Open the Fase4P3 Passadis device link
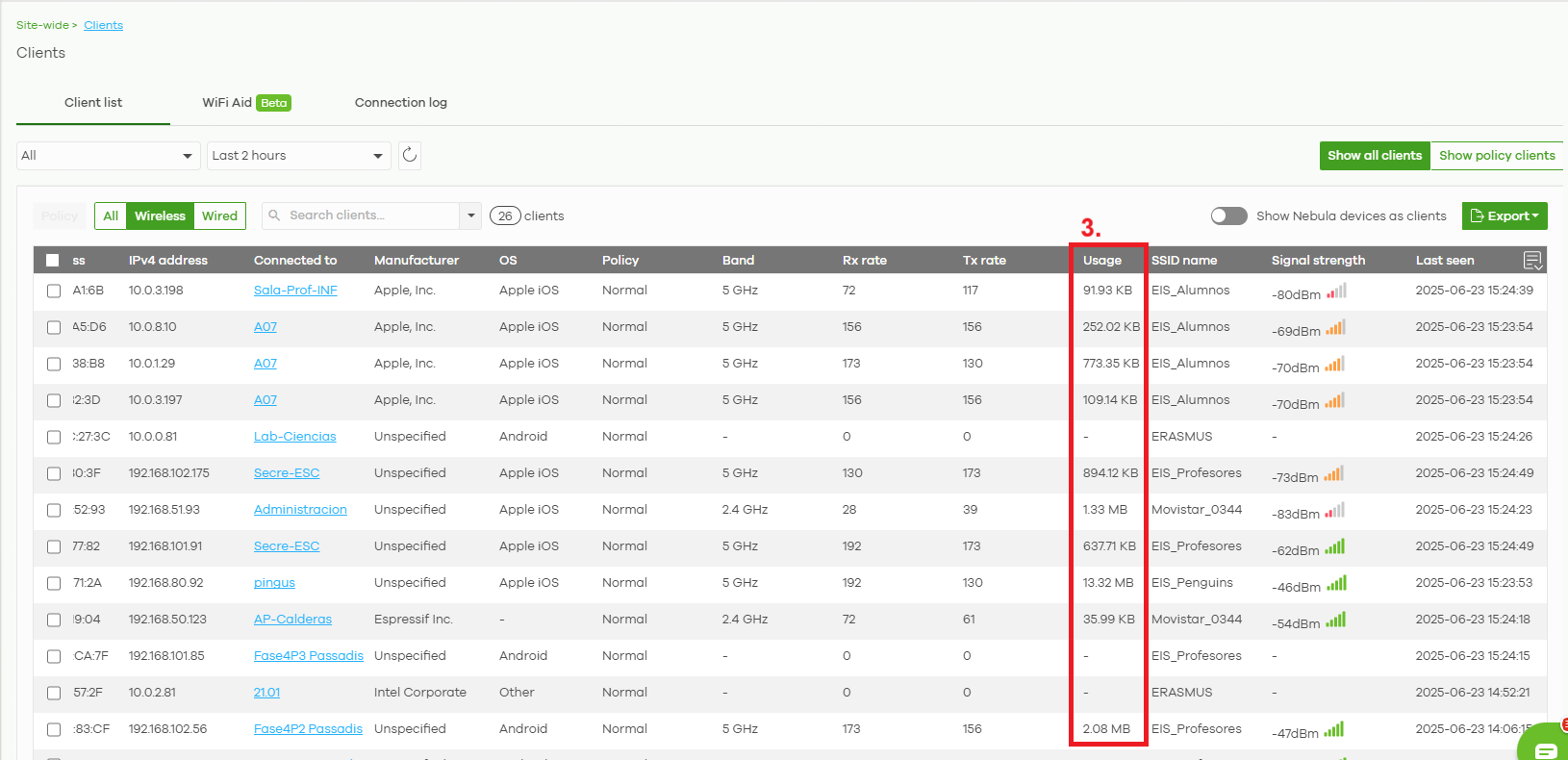1568x760 pixels. [x=309, y=655]
